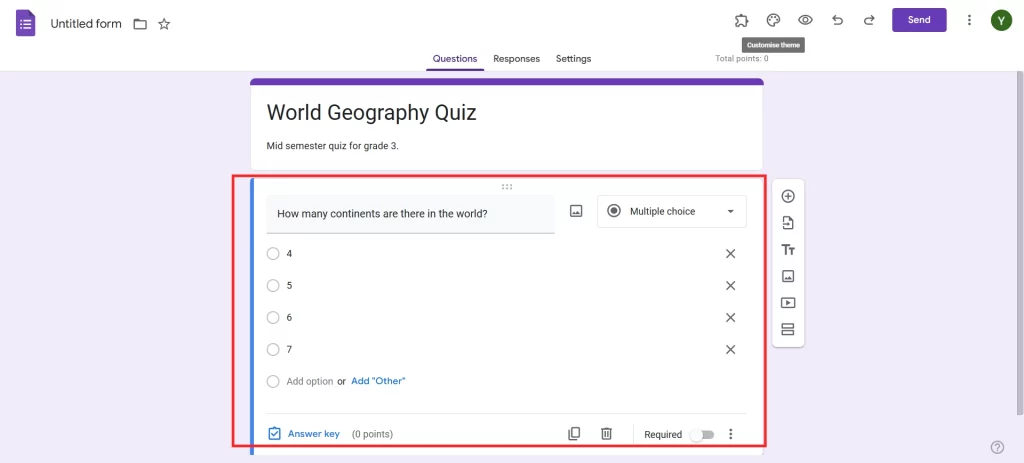1024x463 pixels.
Task: Select the radio button for option 4
Action: click(x=273, y=254)
